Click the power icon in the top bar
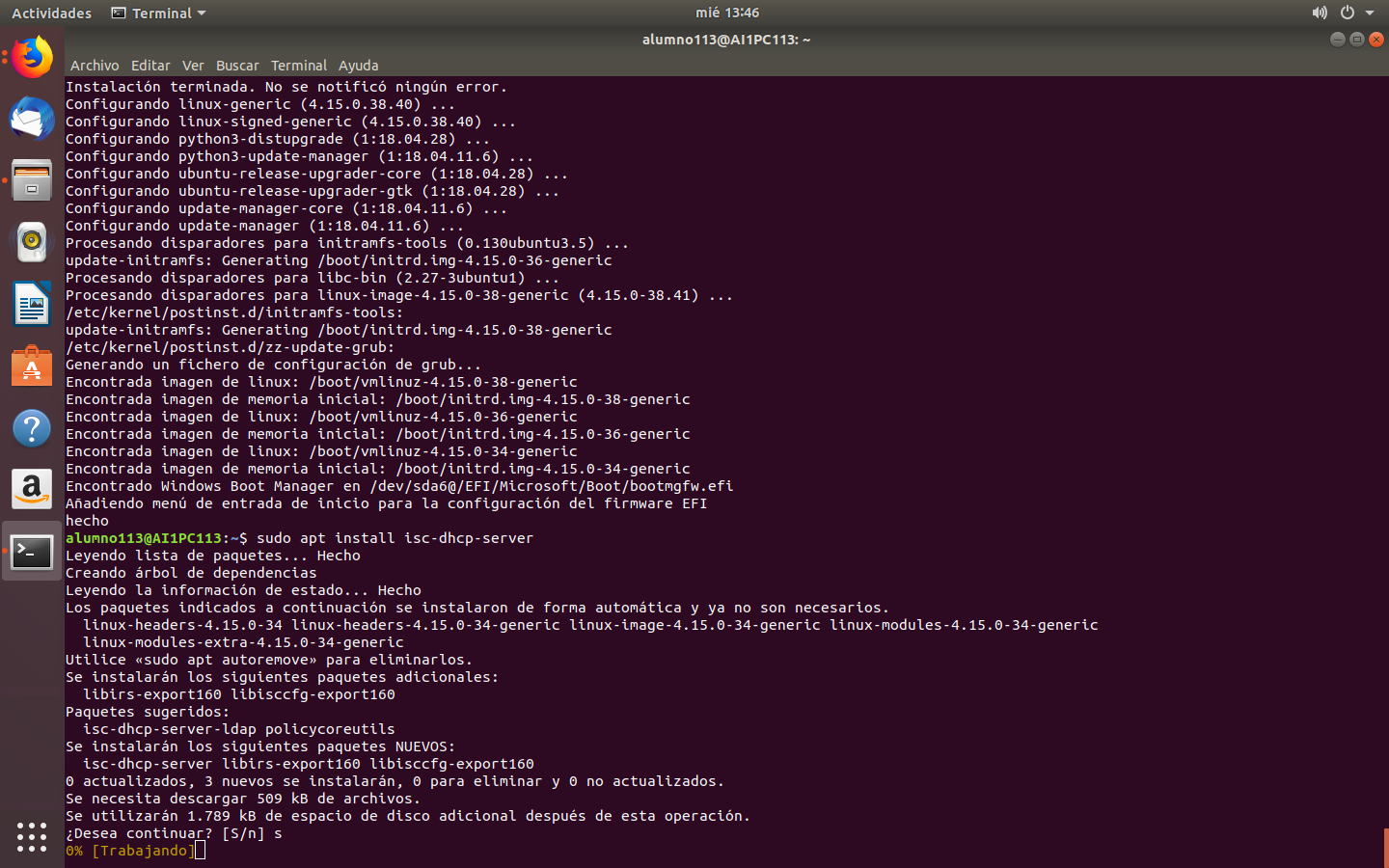This screenshot has height=868, width=1389. (1347, 13)
